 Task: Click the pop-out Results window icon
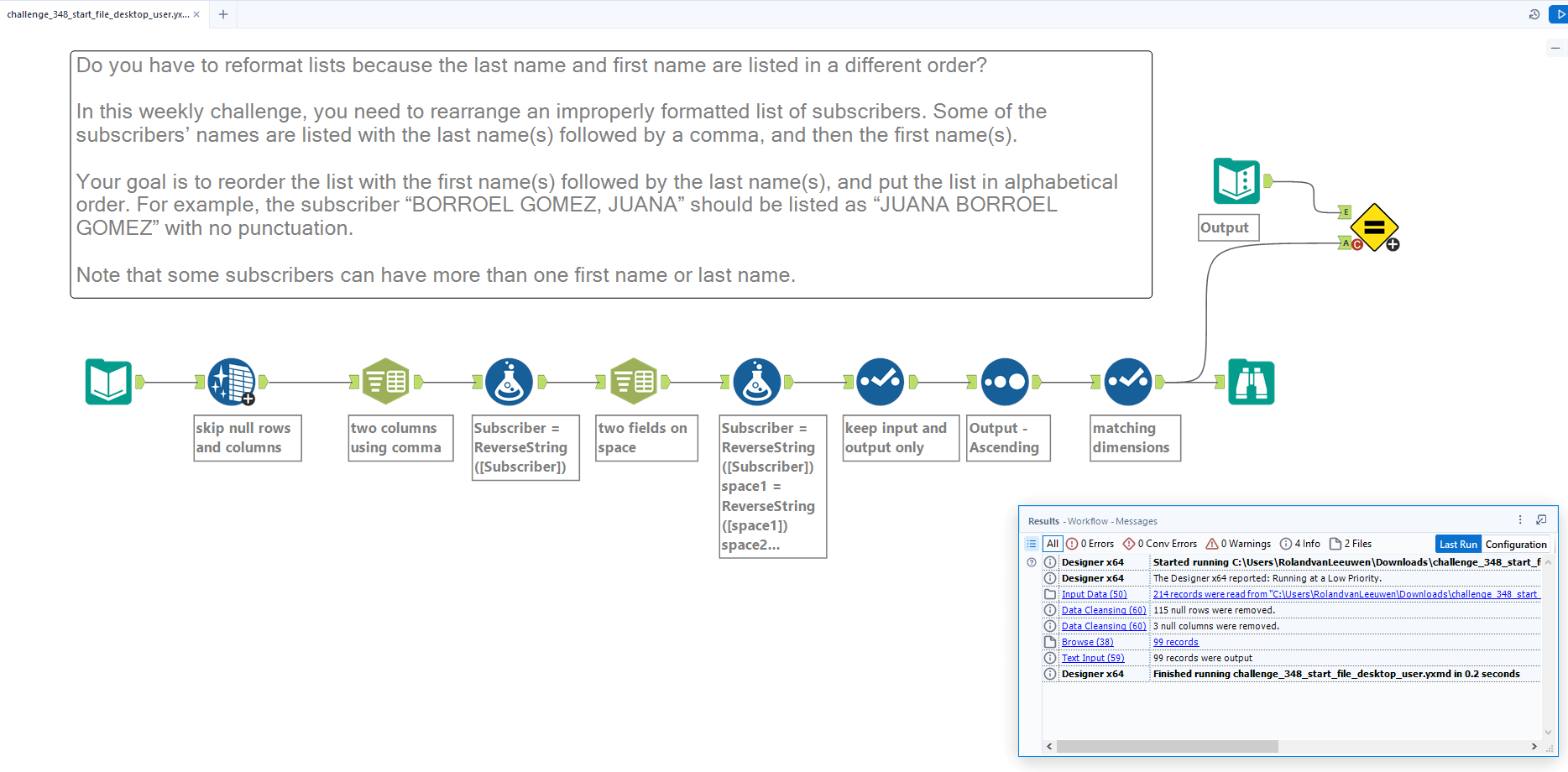coord(1542,519)
